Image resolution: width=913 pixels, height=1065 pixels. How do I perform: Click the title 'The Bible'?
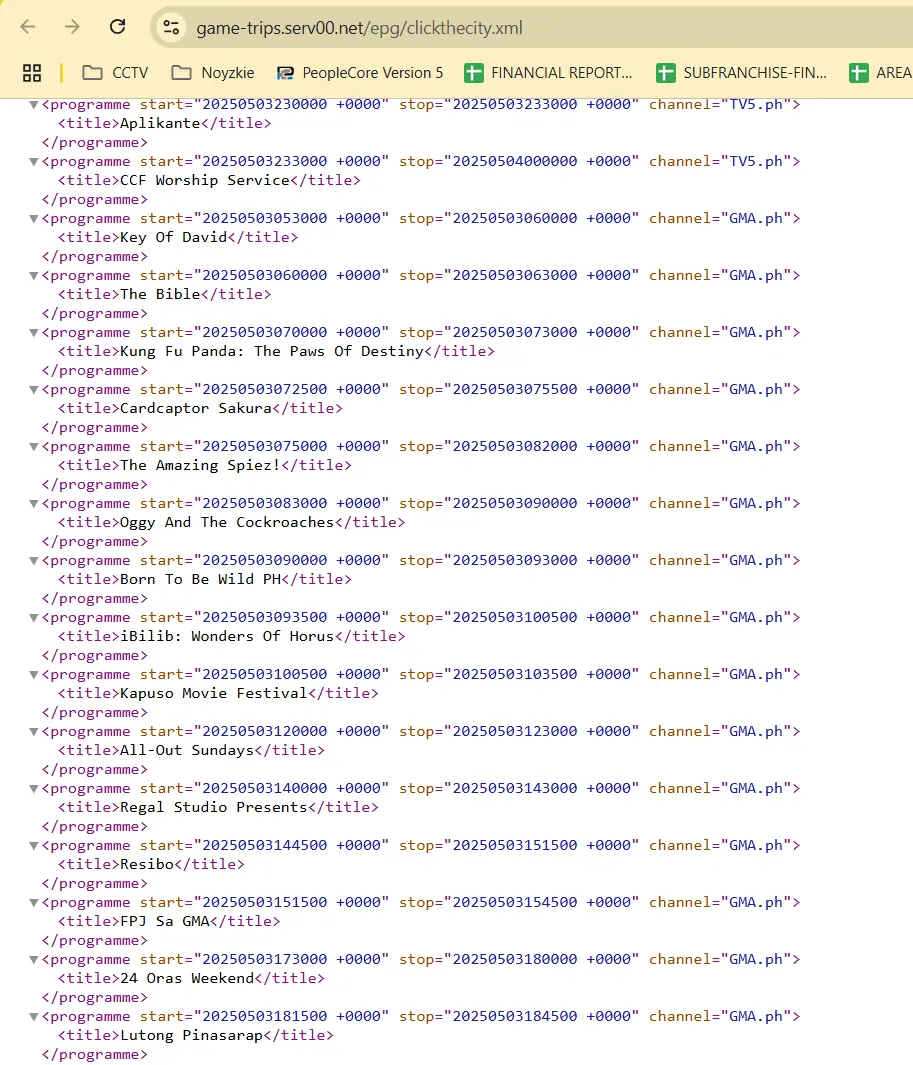pyautogui.click(x=160, y=295)
